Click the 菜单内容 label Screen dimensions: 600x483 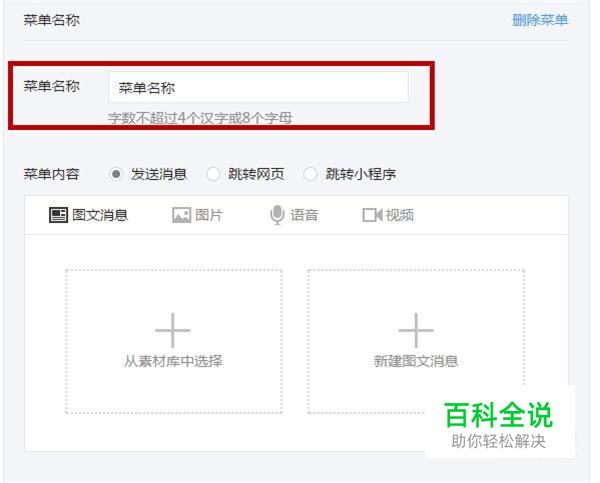52,174
